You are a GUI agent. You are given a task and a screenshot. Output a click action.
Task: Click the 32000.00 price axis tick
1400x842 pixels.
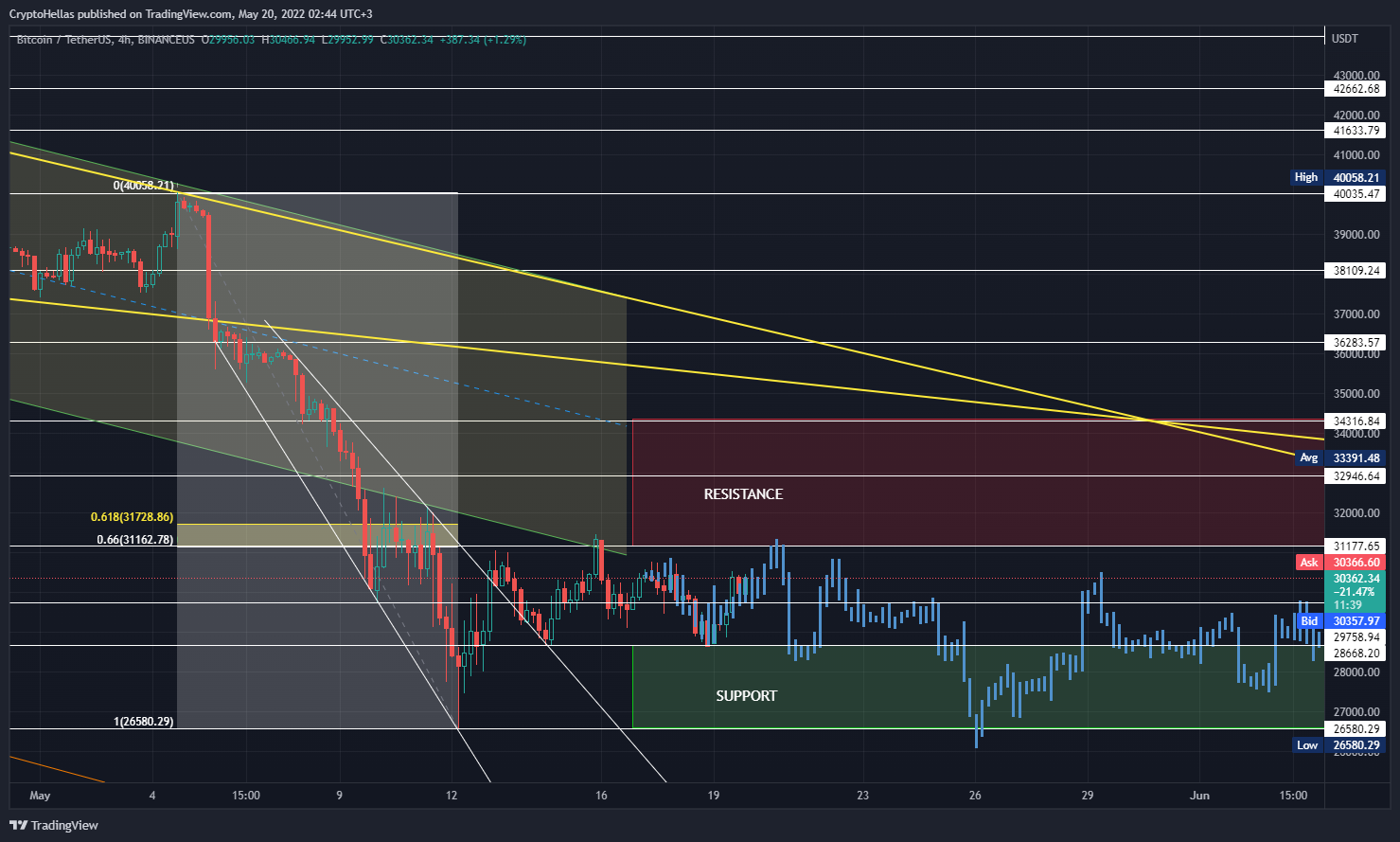(x=1356, y=513)
